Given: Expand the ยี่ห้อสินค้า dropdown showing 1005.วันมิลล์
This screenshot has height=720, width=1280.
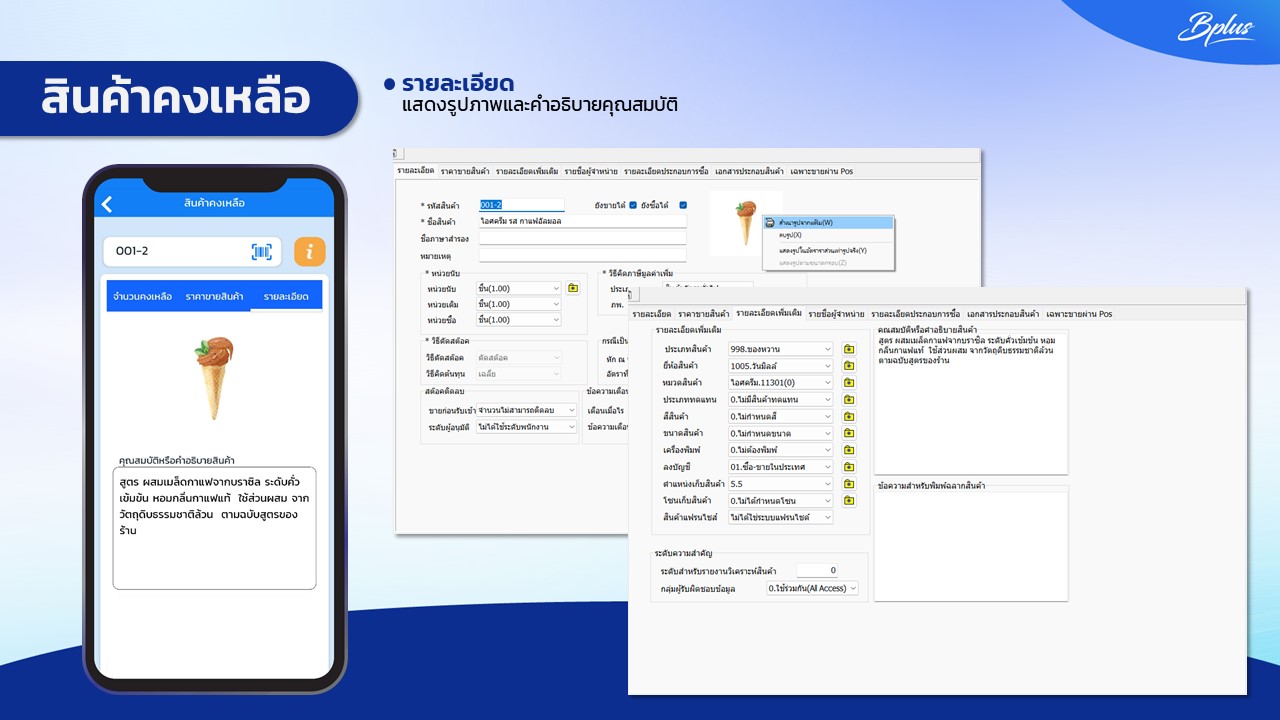Looking at the screenshot, I should 780,366.
